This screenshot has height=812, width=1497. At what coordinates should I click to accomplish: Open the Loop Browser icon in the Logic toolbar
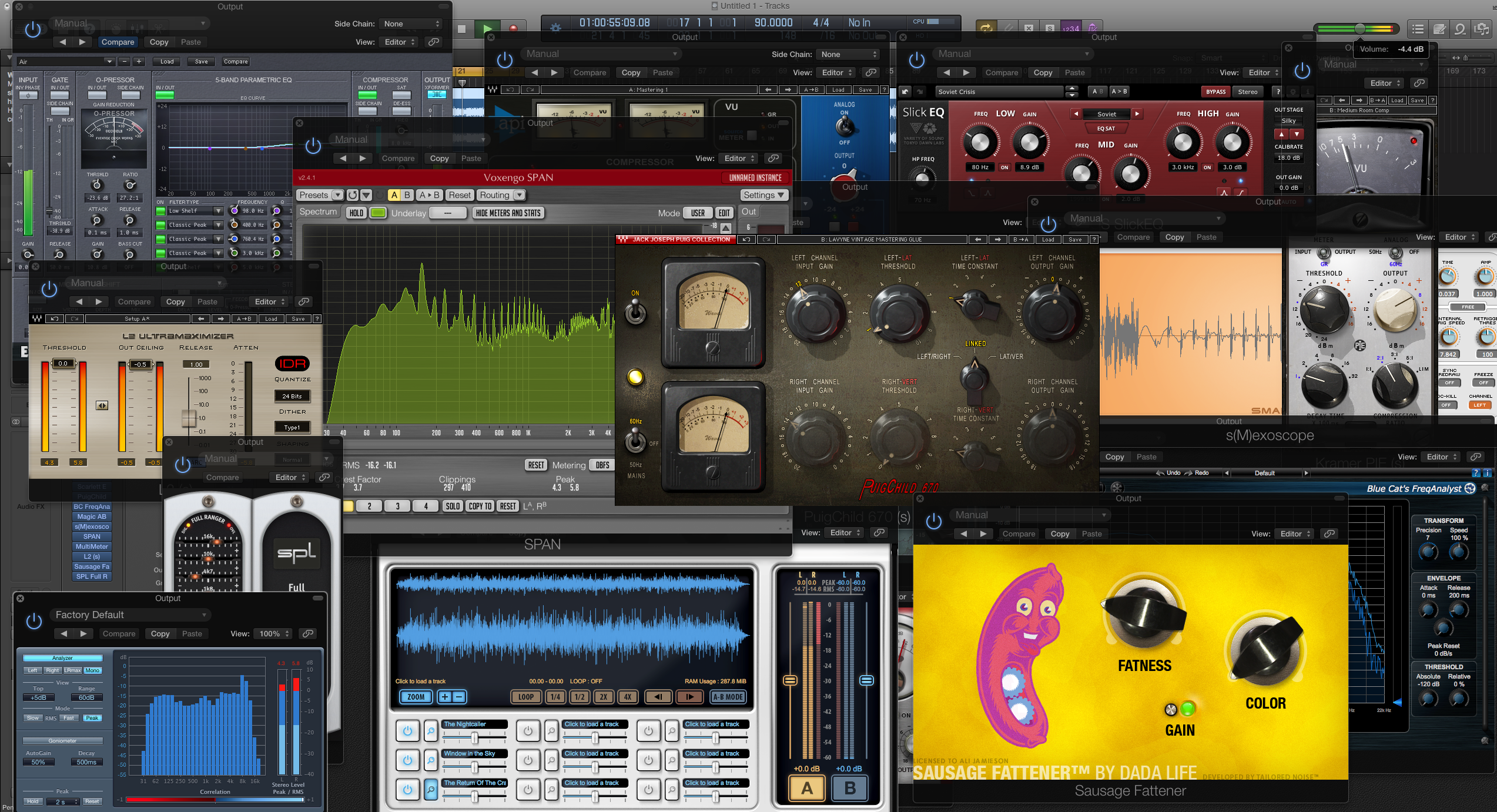point(1461,29)
